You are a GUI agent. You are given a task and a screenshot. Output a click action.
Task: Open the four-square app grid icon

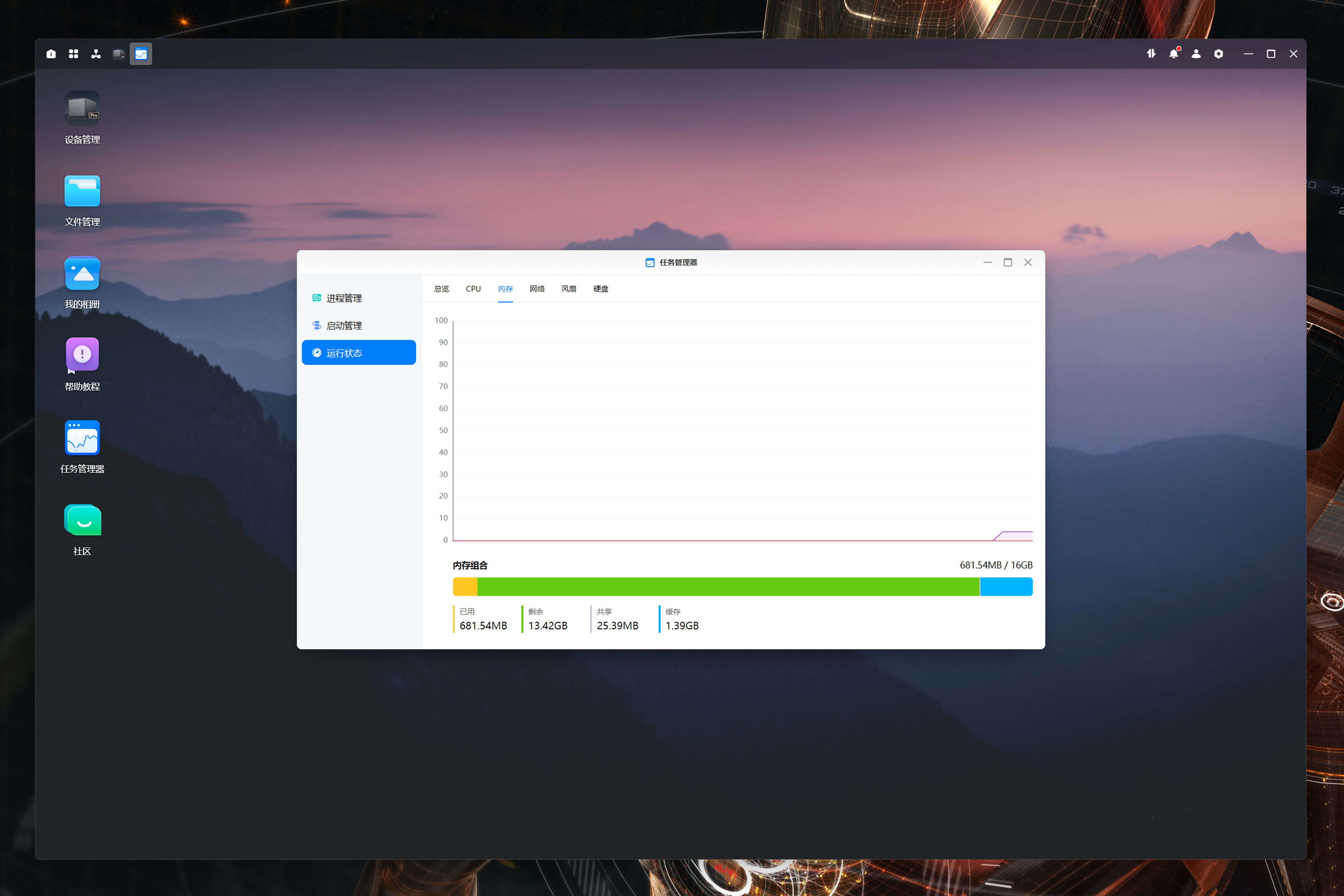click(x=73, y=54)
